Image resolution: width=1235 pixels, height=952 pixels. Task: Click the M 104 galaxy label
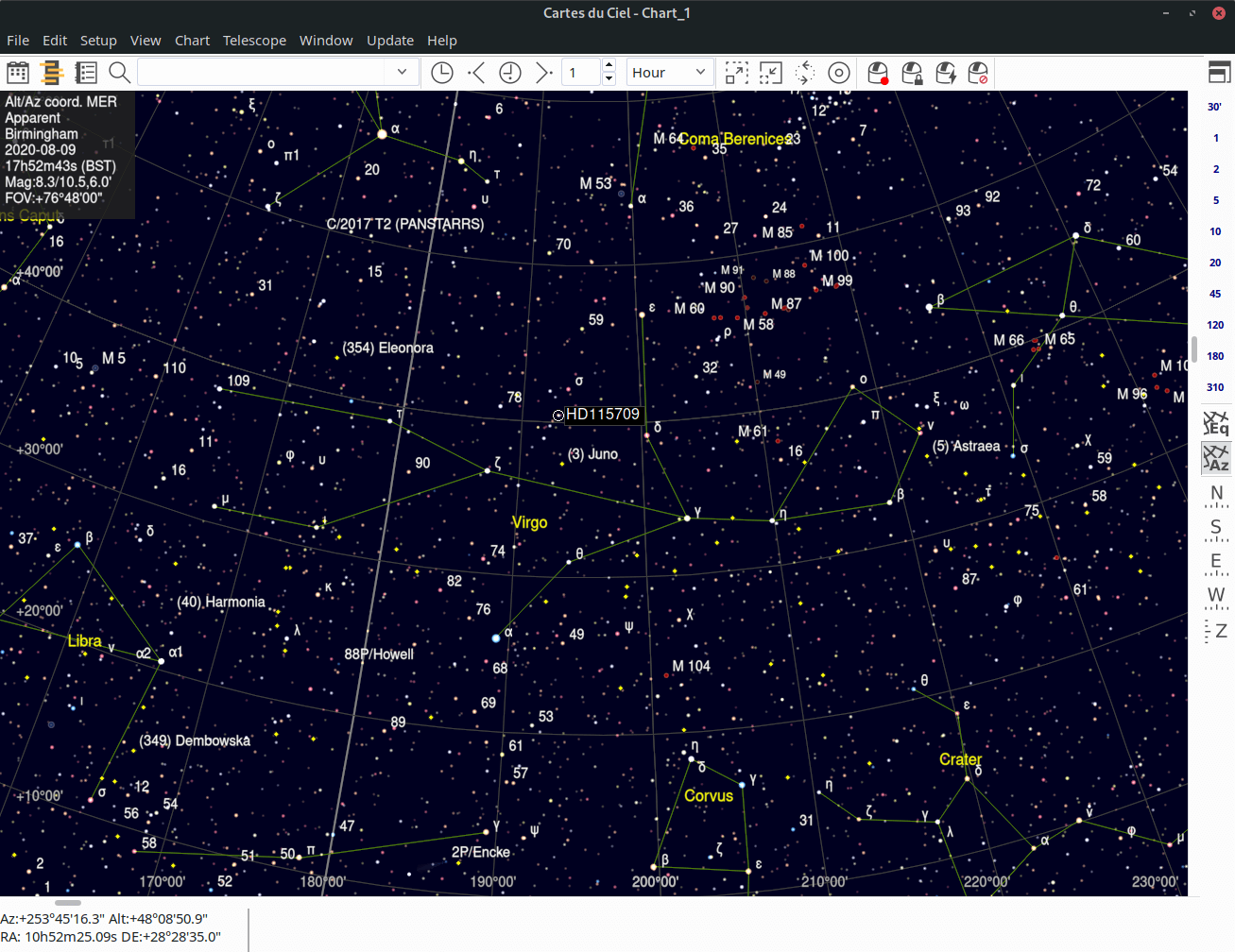click(691, 666)
